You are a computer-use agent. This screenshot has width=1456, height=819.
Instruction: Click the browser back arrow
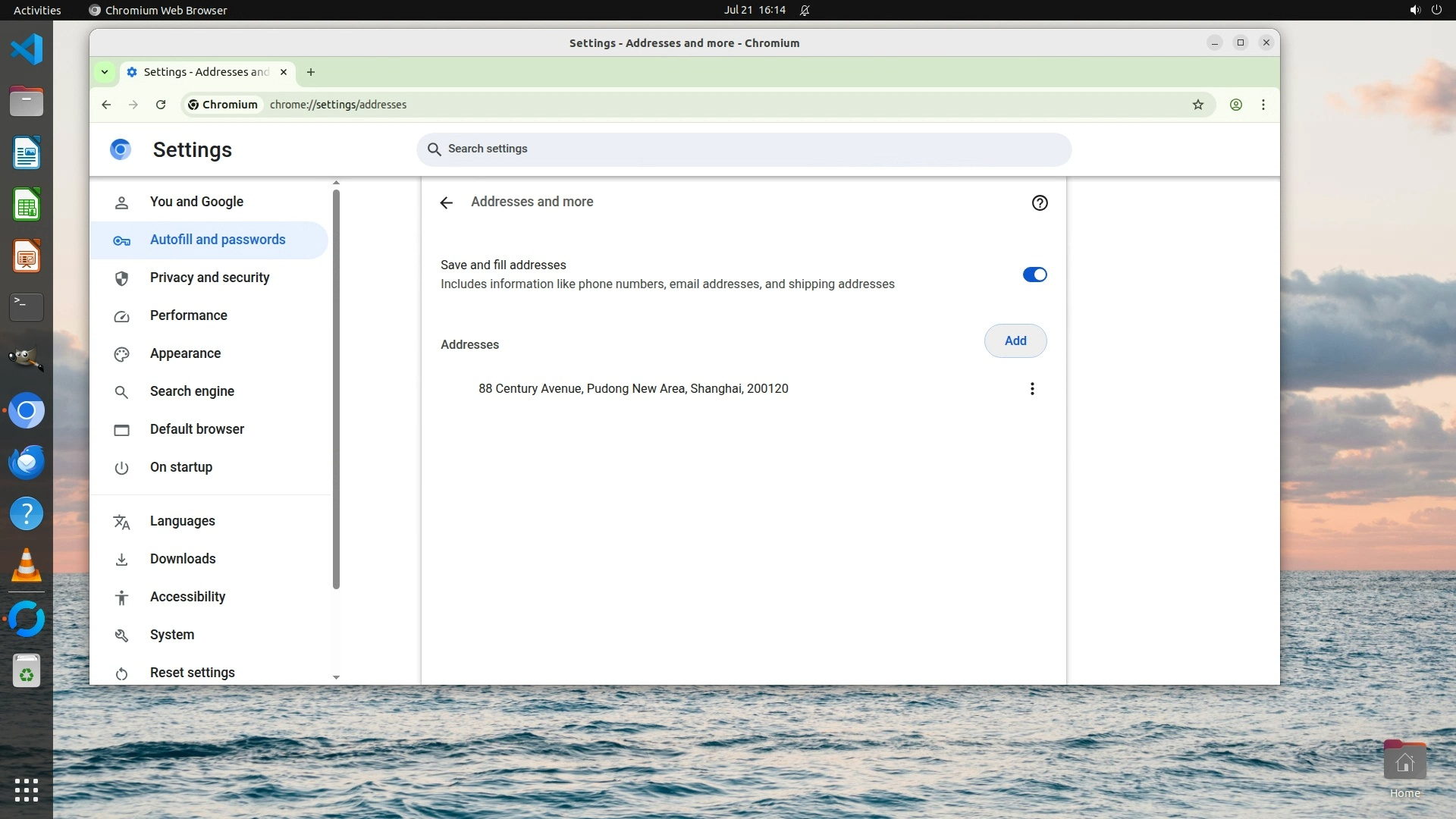(x=106, y=105)
